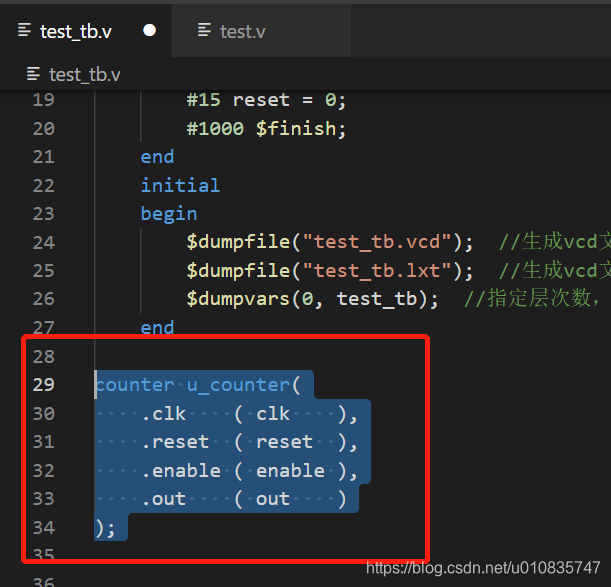Screen dimensions: 611x587
Task: Click line number 20 in gutter
Action: point(44,129)
